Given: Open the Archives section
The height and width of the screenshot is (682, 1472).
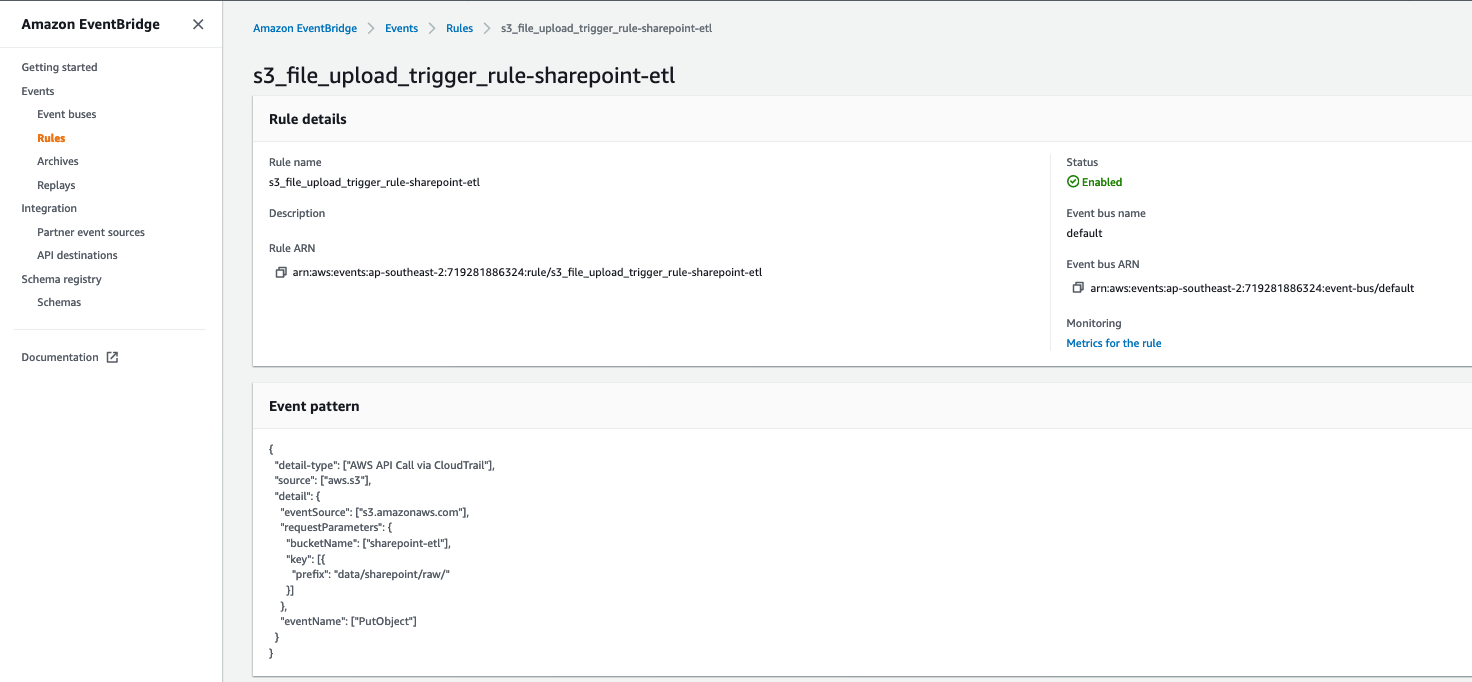Looking at the screenshot, I should point(58,161).
